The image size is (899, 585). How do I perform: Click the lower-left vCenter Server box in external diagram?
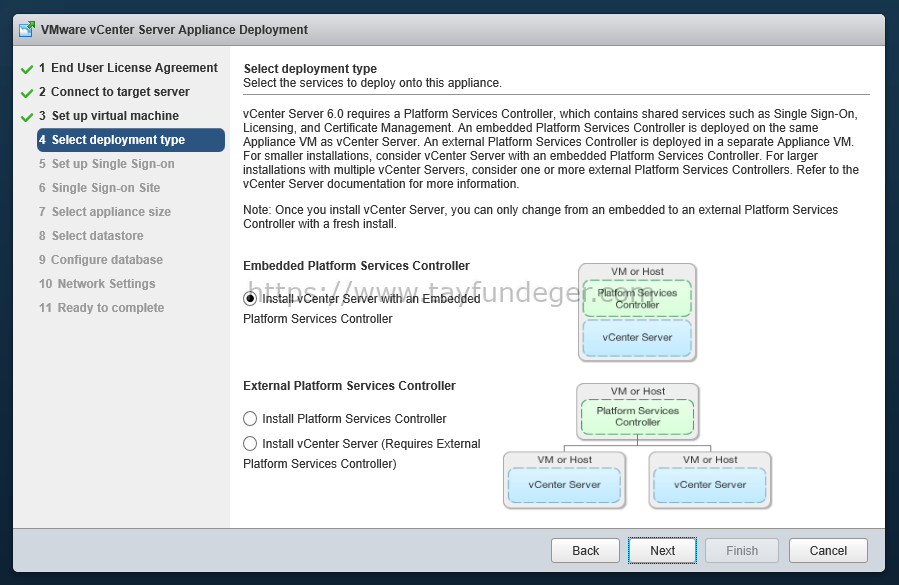pos(565,485)
